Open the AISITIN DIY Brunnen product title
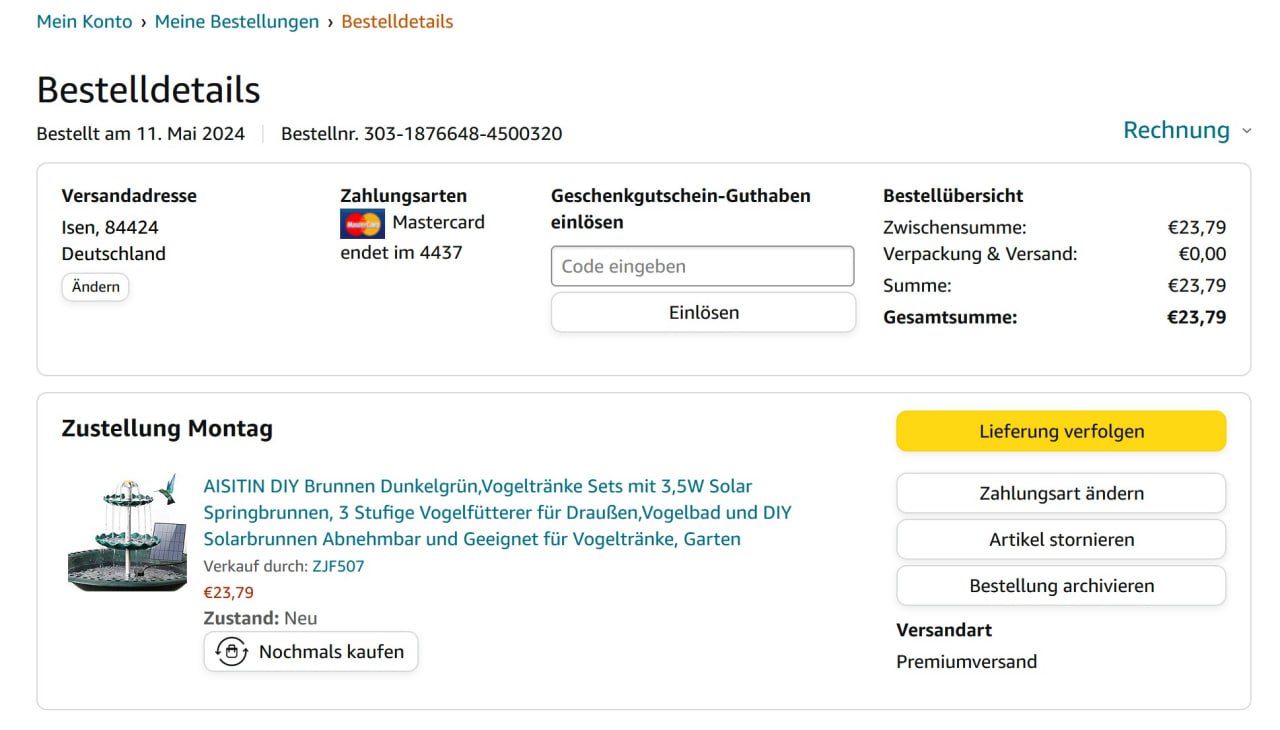The width and height of the screenshot is (1280, 730). point(497,512)
